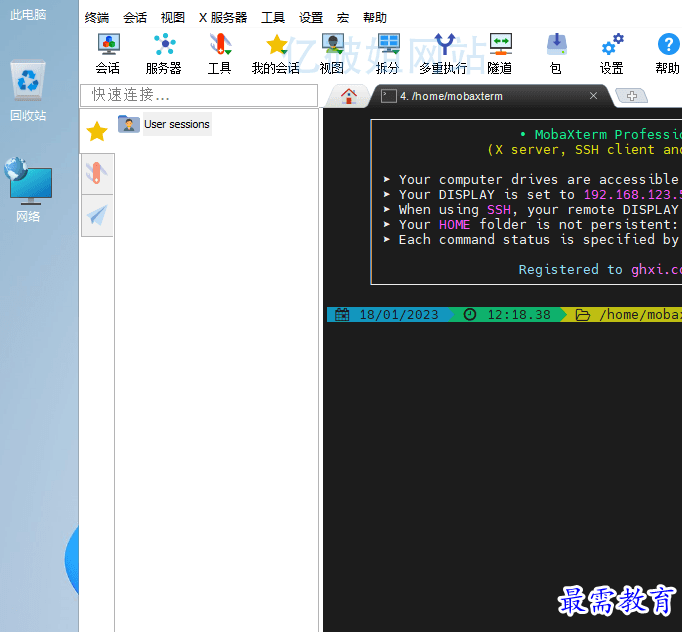Open the 宏 menu
This screenshot has height=632, width=682.
pyautogui.click(x=343, y=18)
